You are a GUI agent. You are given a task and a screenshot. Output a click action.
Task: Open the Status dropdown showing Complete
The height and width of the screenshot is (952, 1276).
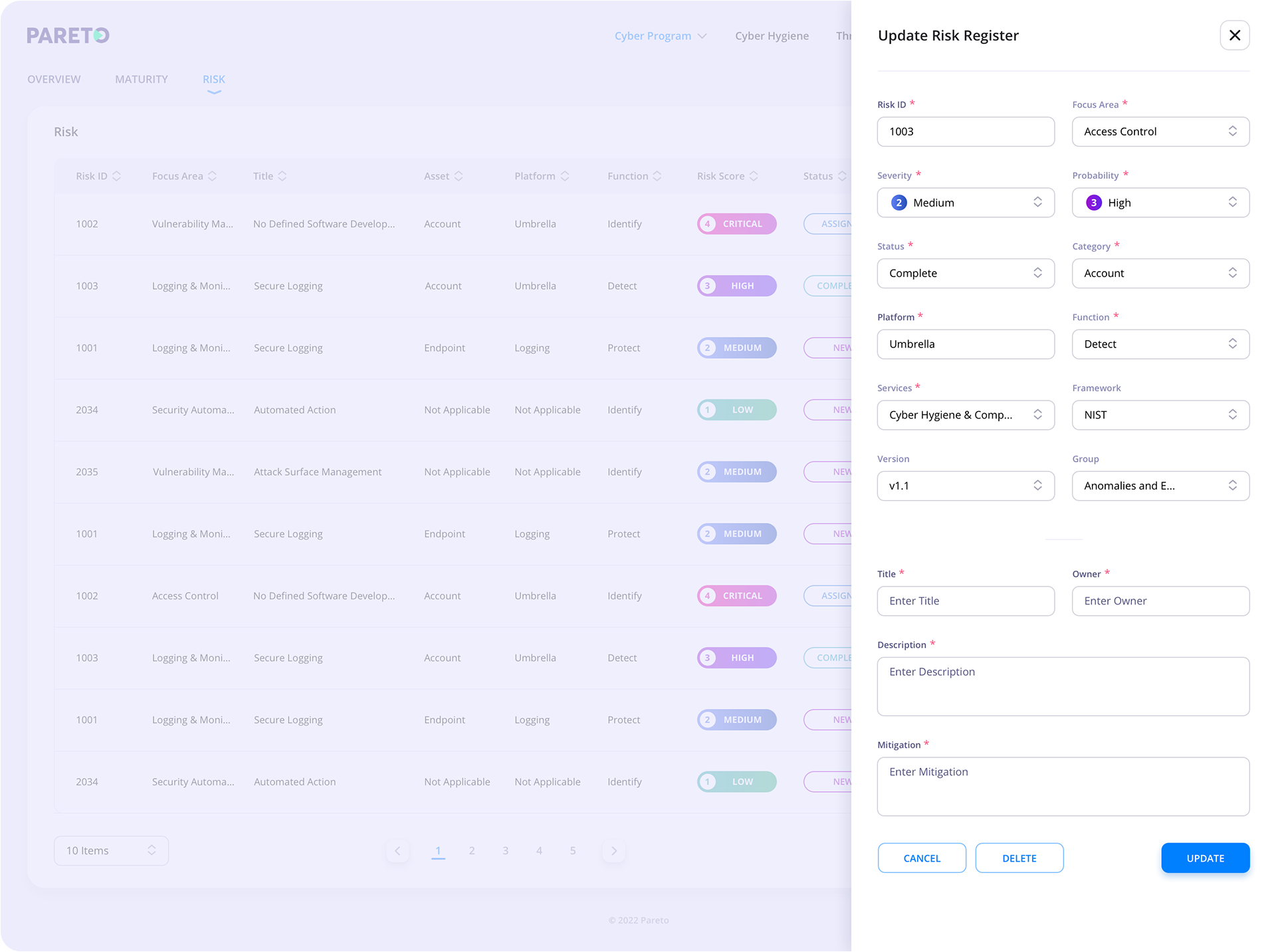click(966, 273)
